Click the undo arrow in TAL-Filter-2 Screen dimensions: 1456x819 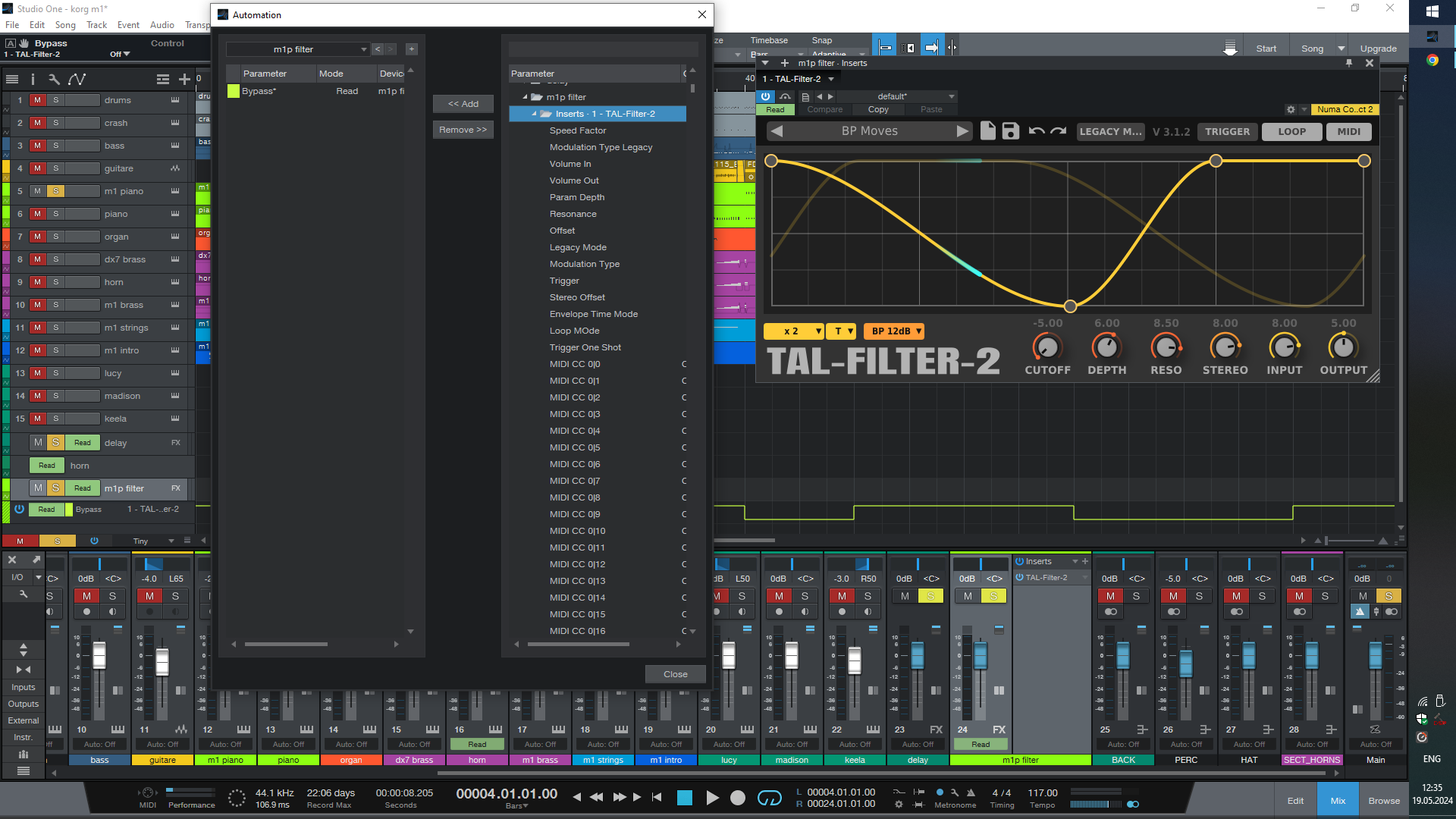tap(1036, 131)
